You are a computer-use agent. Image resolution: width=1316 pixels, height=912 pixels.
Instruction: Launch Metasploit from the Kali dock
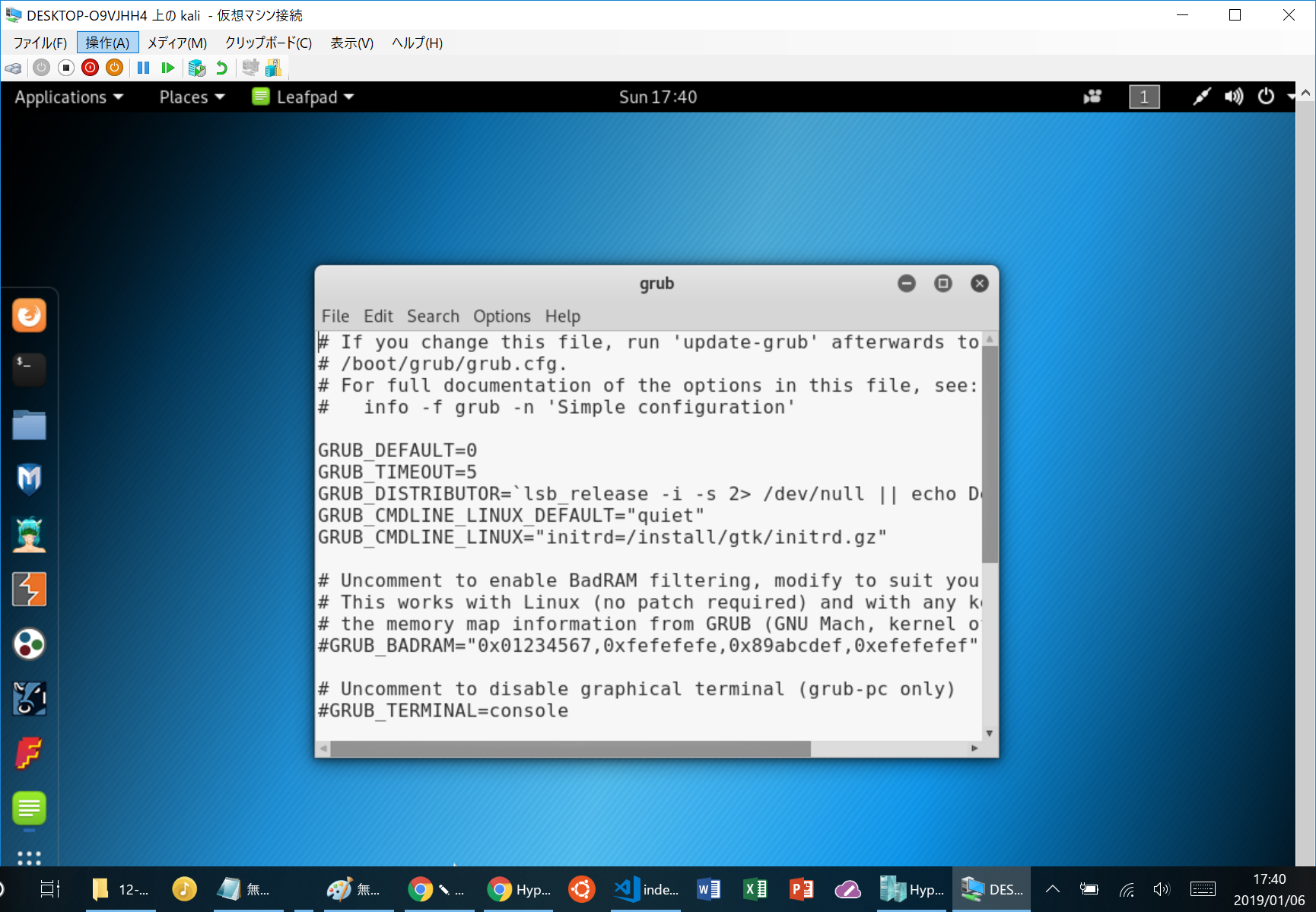coord(29,479)
